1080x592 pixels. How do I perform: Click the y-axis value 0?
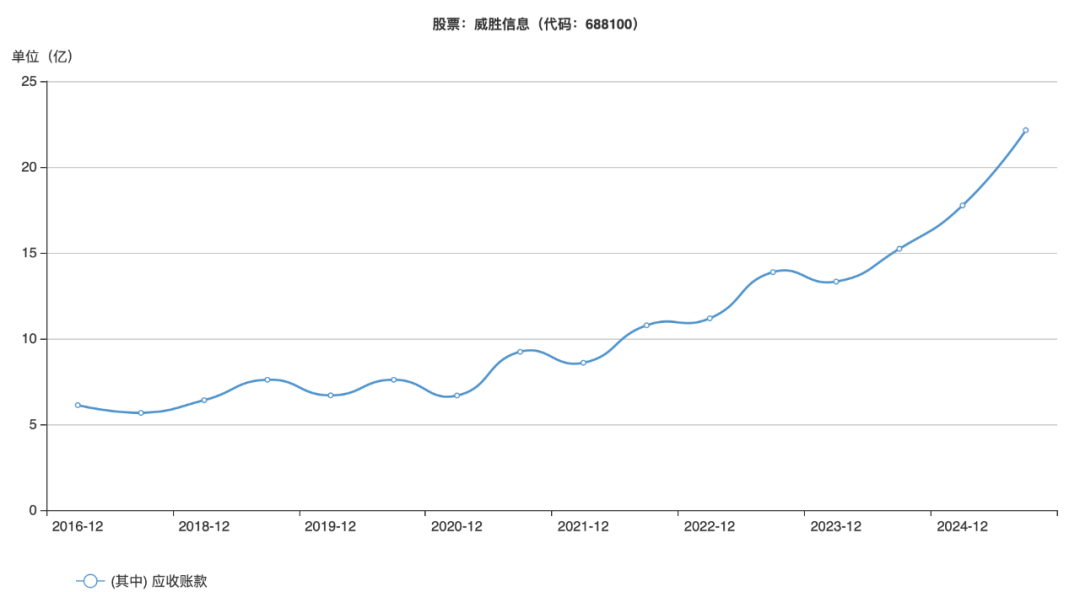33,511
